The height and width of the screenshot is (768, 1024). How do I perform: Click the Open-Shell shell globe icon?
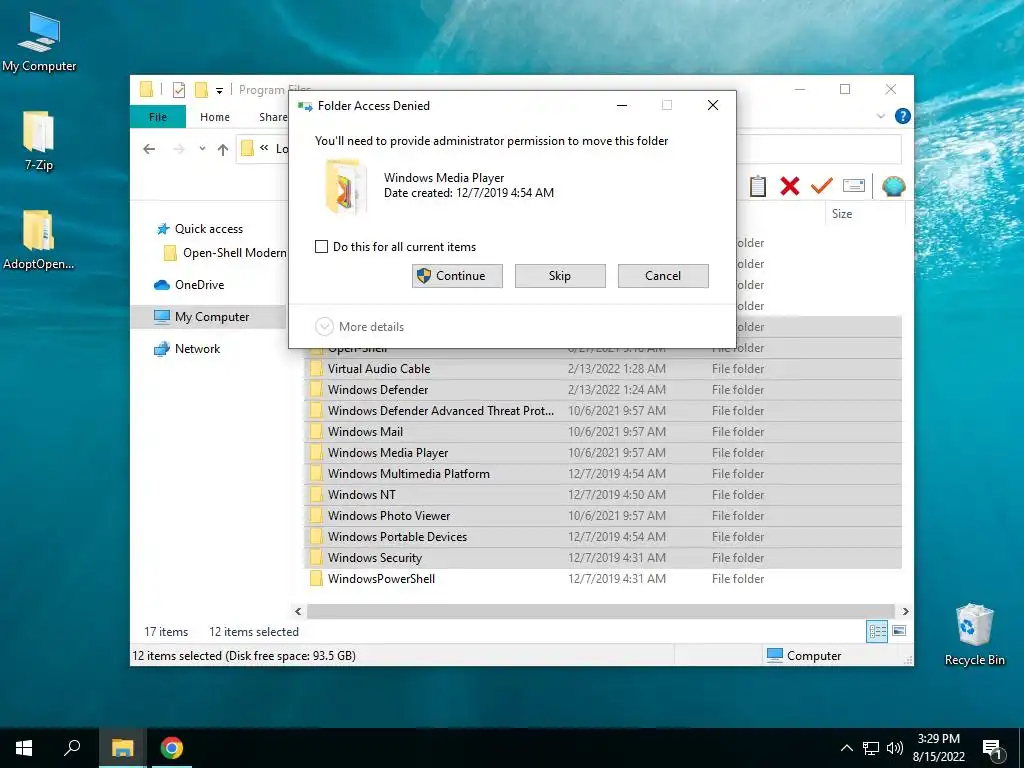[893, 187]
